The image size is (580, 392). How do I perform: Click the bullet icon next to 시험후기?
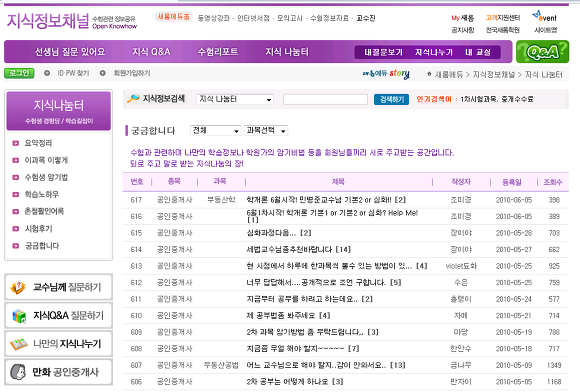16,229
